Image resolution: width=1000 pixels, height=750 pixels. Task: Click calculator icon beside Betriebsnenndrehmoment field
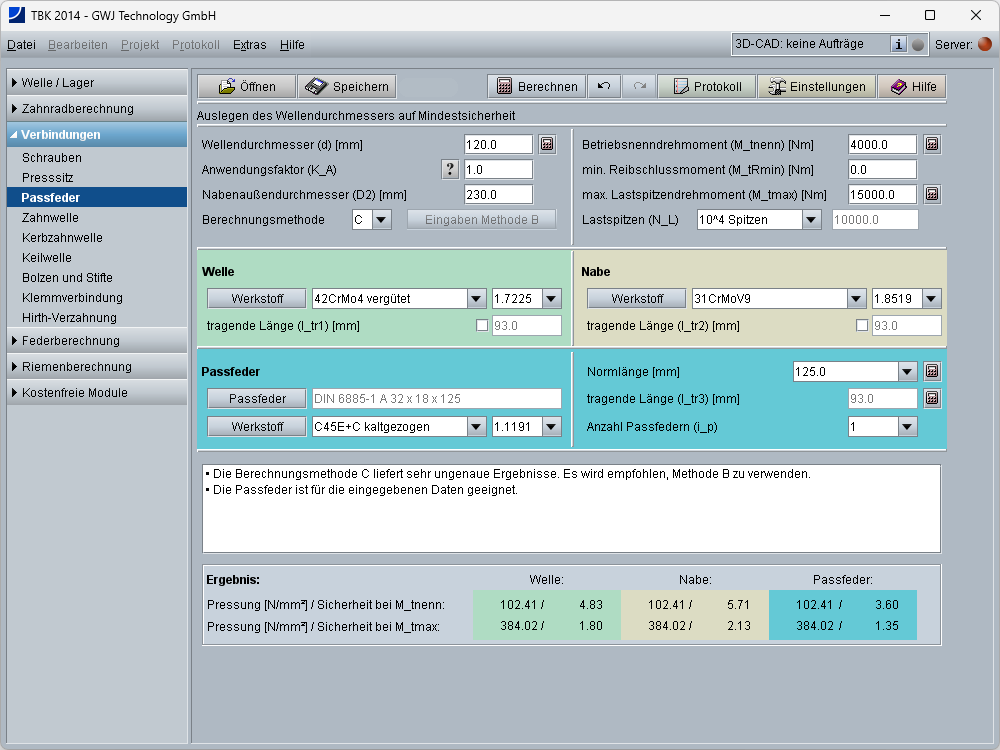click(x=931, y=144)
